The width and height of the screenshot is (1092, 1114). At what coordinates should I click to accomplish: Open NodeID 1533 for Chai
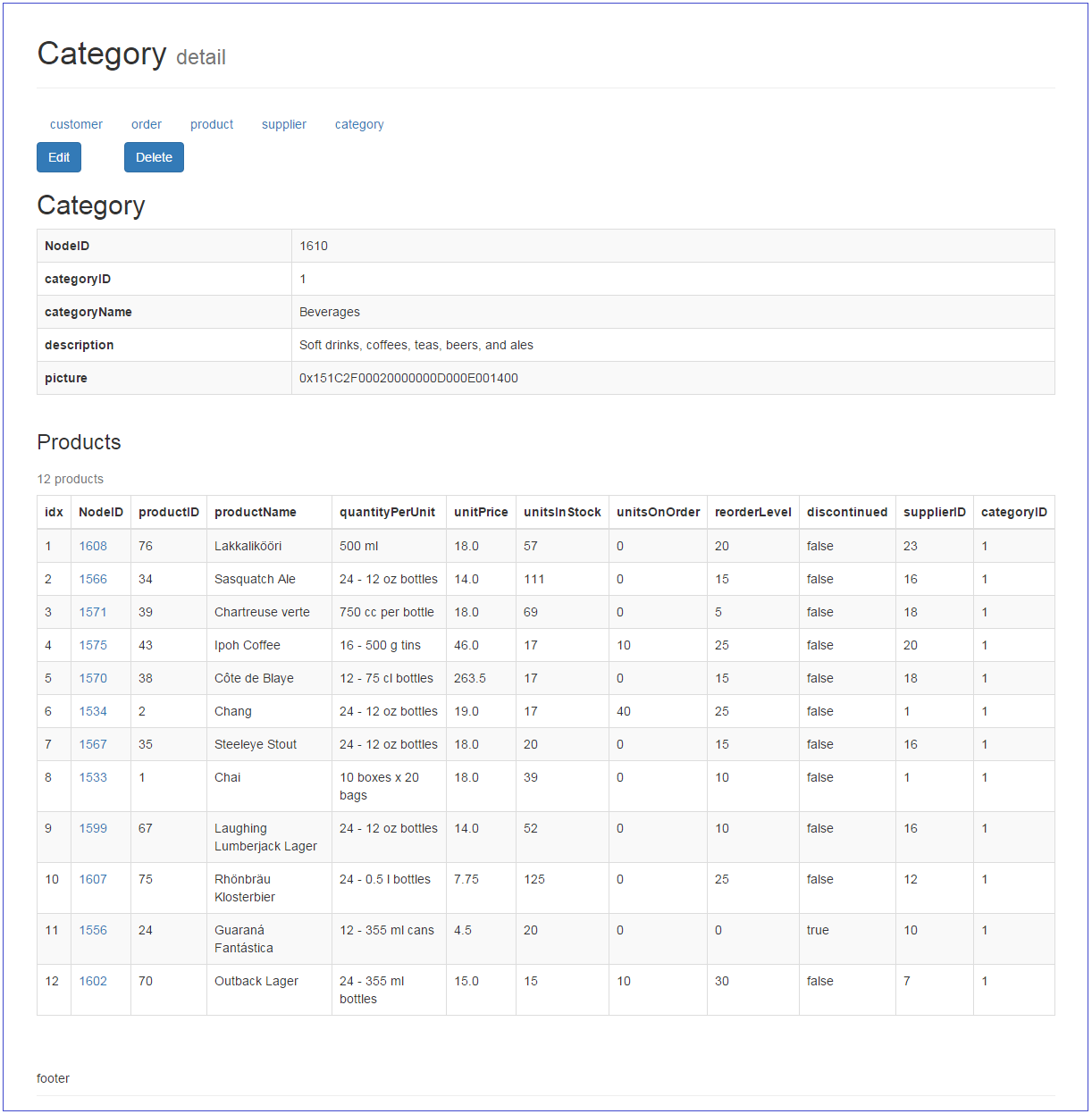[93, 777]
